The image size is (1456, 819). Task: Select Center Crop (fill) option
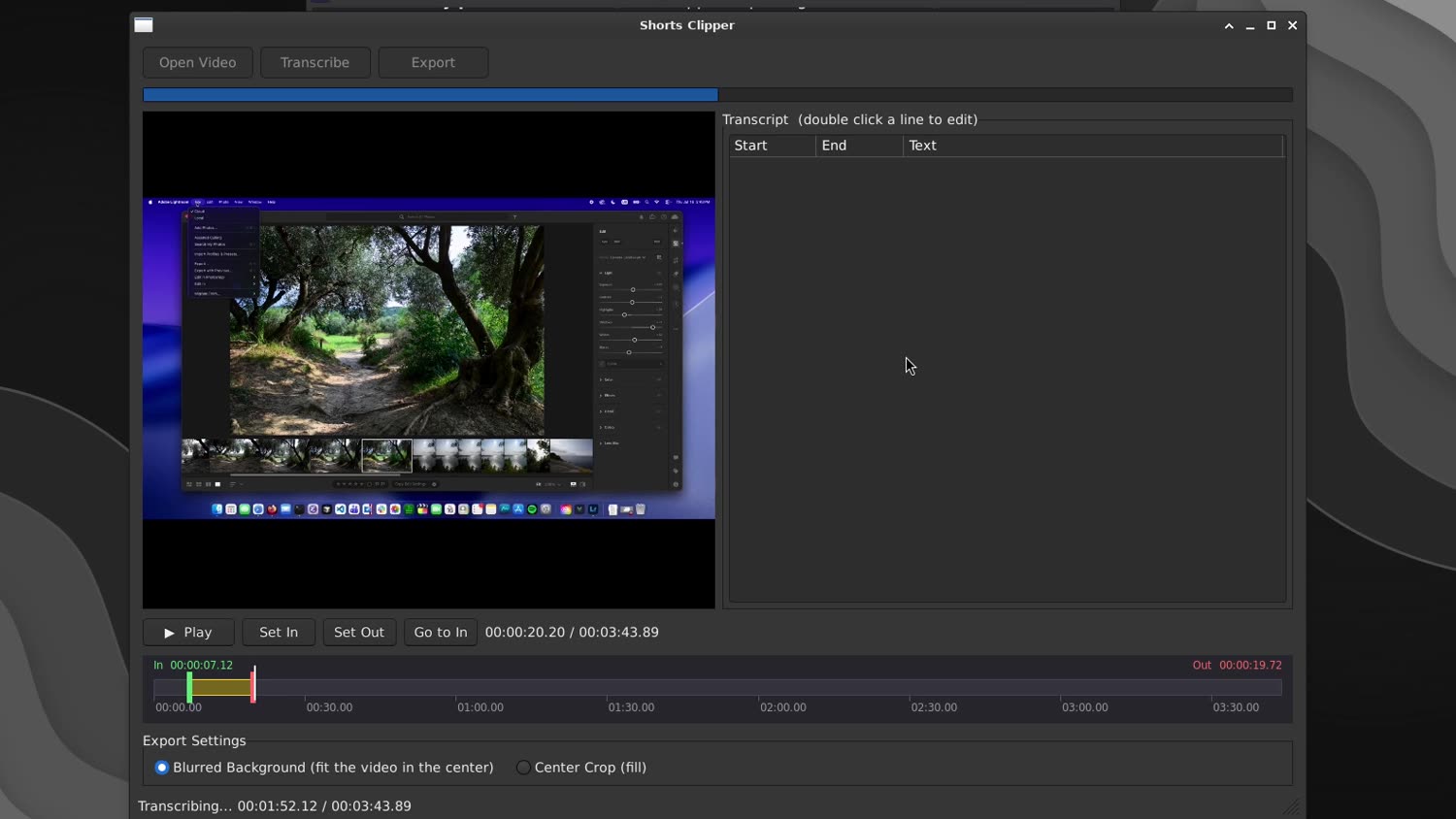581,768
